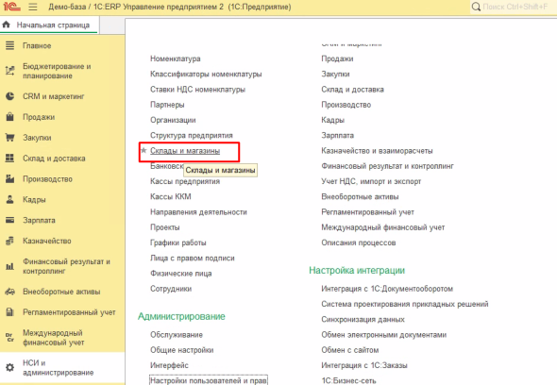
Task: Open Классификаторы номенклатуры link
Action: (x=206, y=74)
